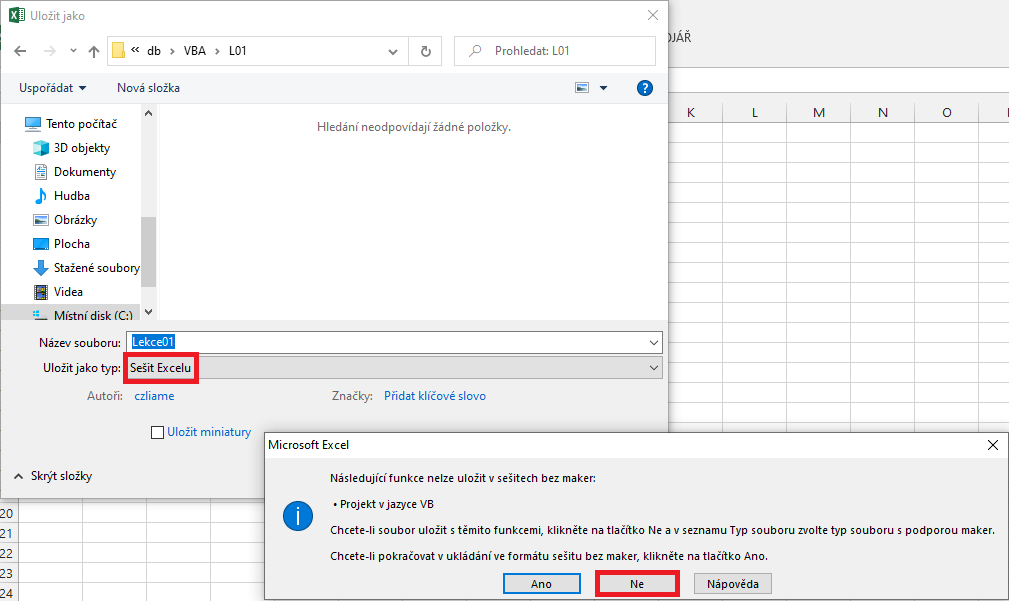Refresh the L01 folder view
The width and height of the screenshot is (1009, 601).
[x=424, y=50]
